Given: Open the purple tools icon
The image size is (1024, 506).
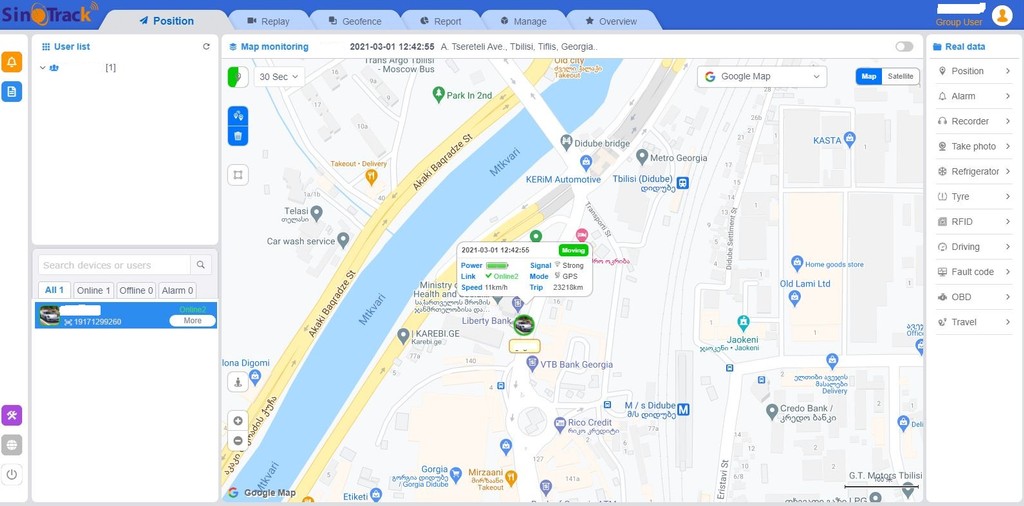Looking at the screenshot, I should pos(12,415).
